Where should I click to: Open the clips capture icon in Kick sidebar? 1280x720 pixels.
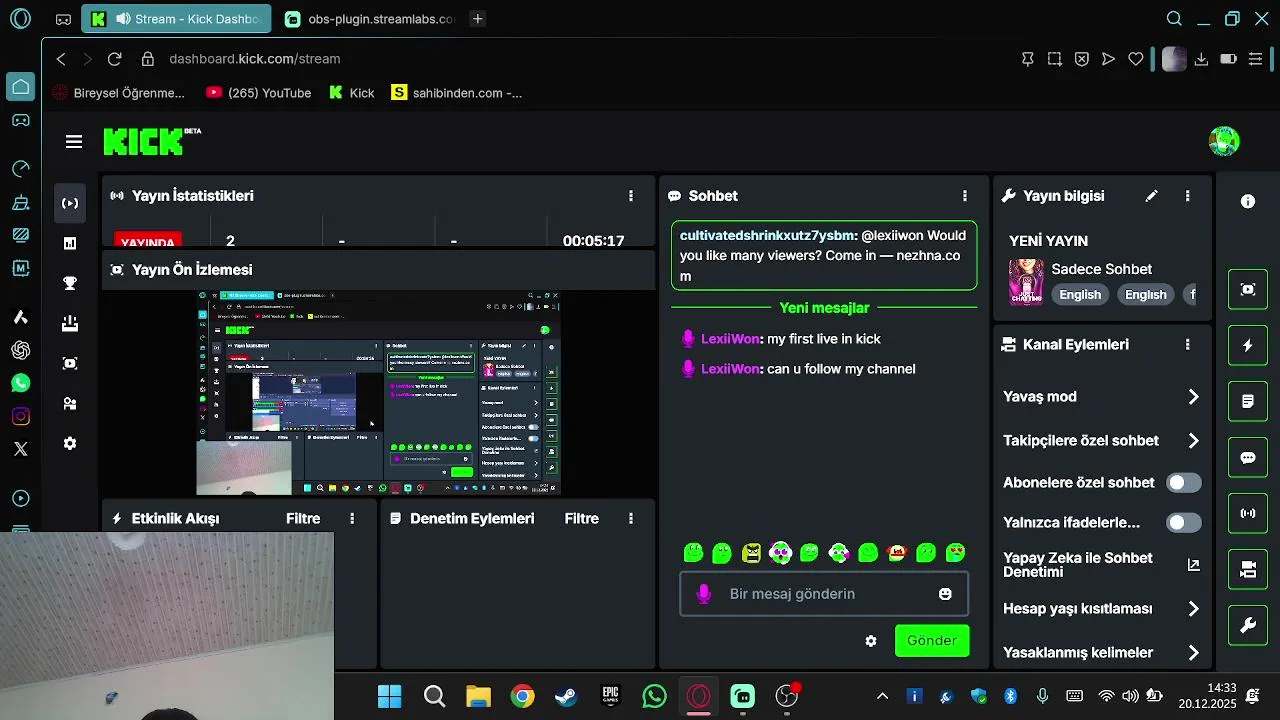click(70, 363)
